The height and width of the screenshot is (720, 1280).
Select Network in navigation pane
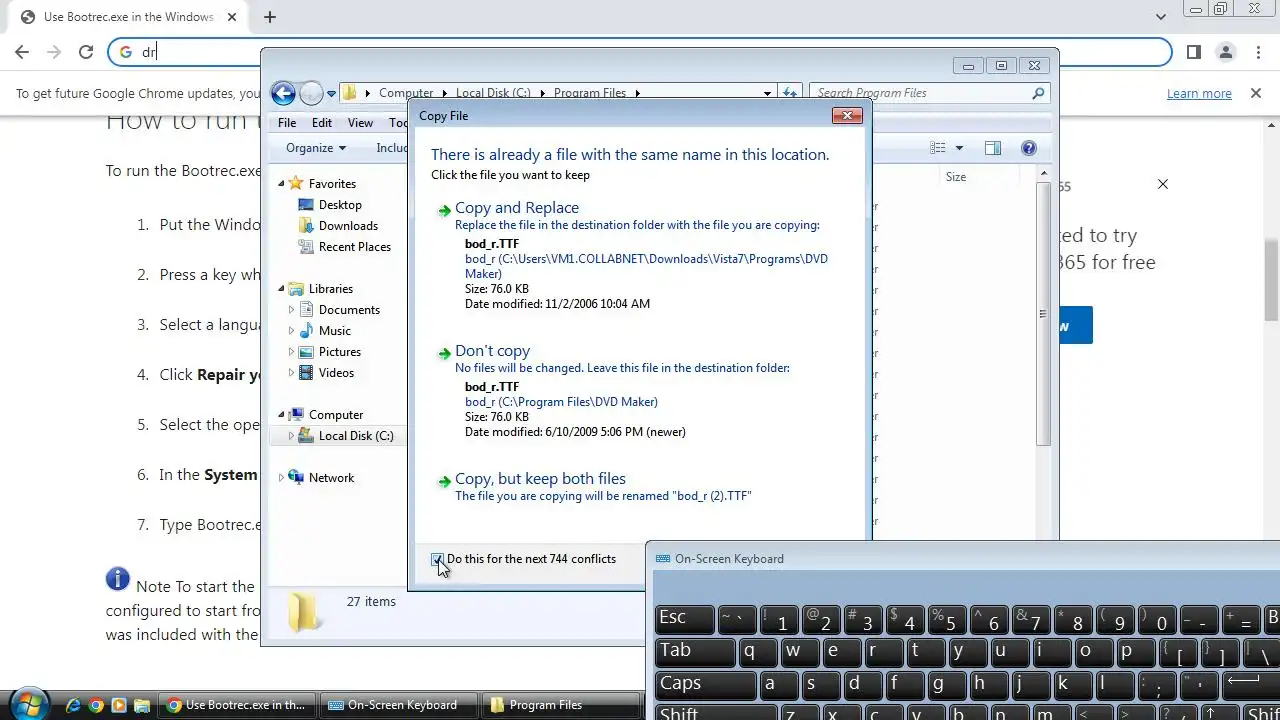[331, 478]
